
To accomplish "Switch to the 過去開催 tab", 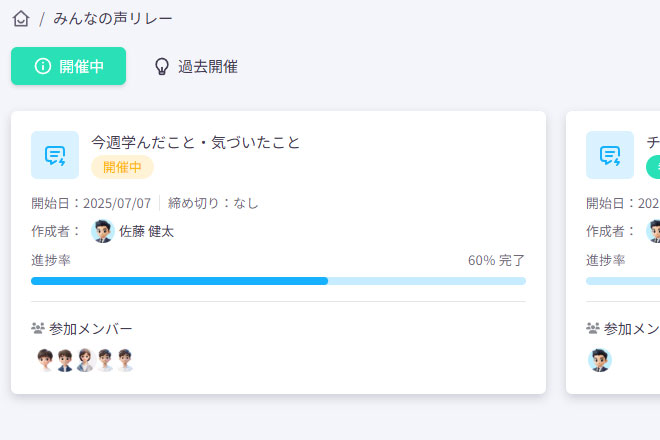I will [x=196, y=67].
